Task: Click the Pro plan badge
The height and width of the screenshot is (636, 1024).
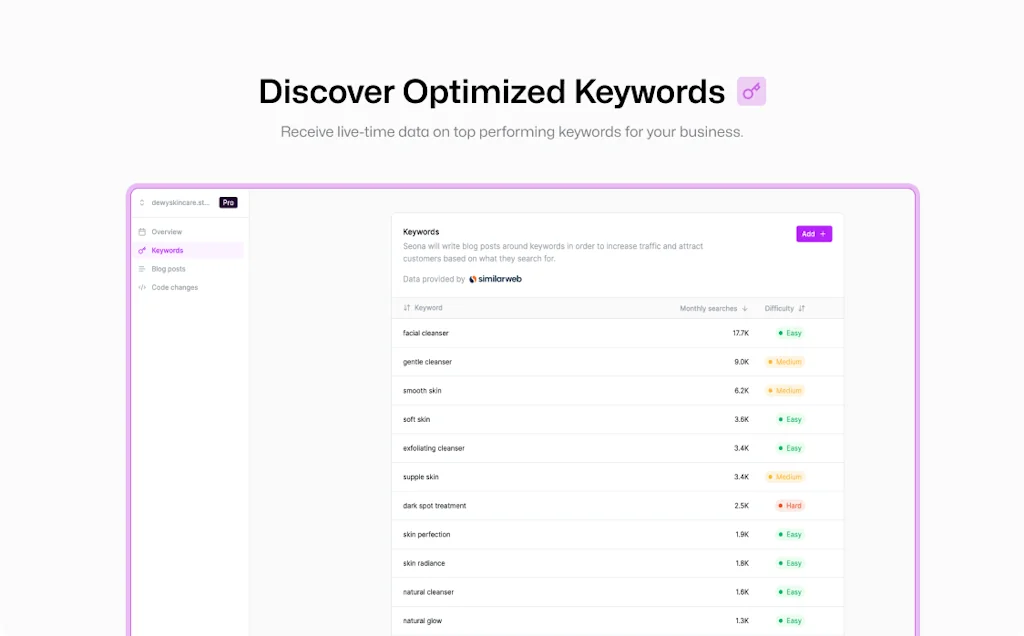Action: [228, 202]
